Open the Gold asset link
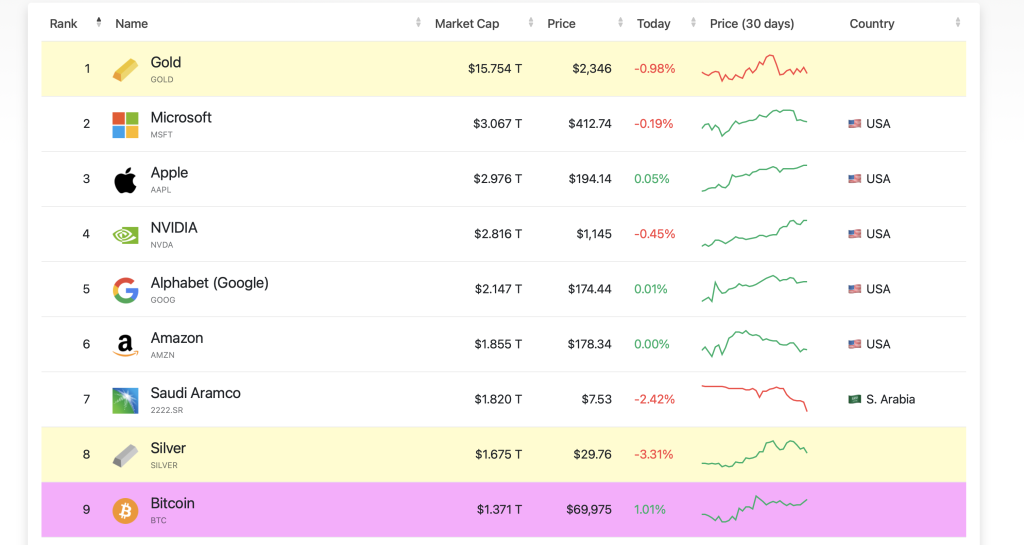Screen dimensions: 1024x545 (x=166, y=63)
